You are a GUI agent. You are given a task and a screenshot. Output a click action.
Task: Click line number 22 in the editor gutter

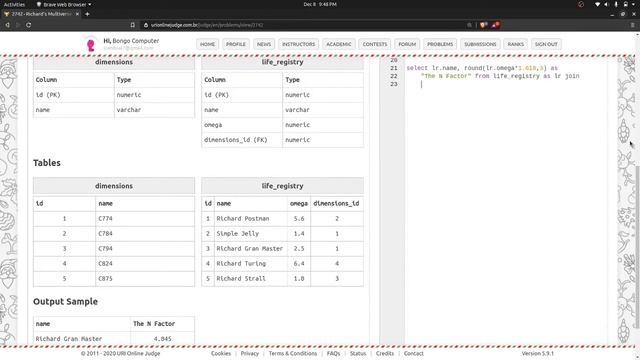coord(393,76)
